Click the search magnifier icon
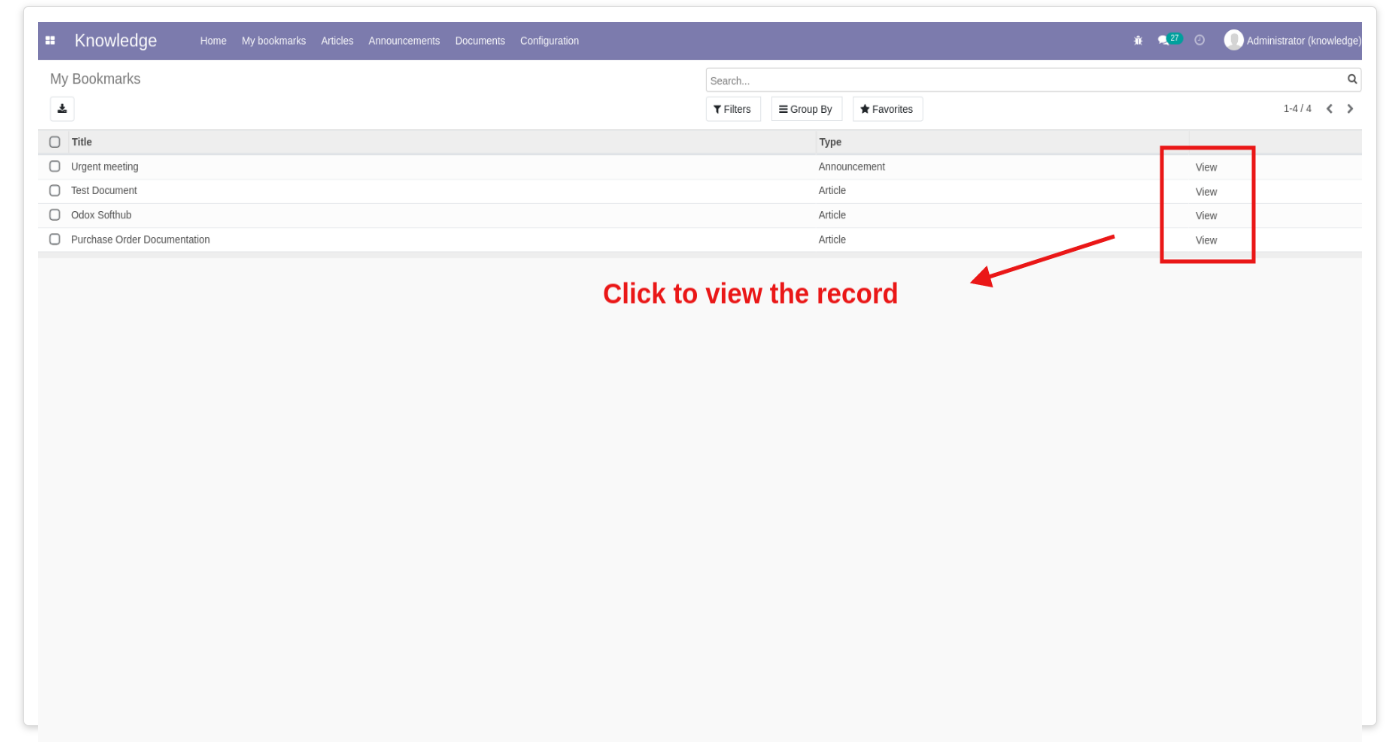This screenshot has height=742, width=1396. pyautogui.click(x=1352, y=79)
